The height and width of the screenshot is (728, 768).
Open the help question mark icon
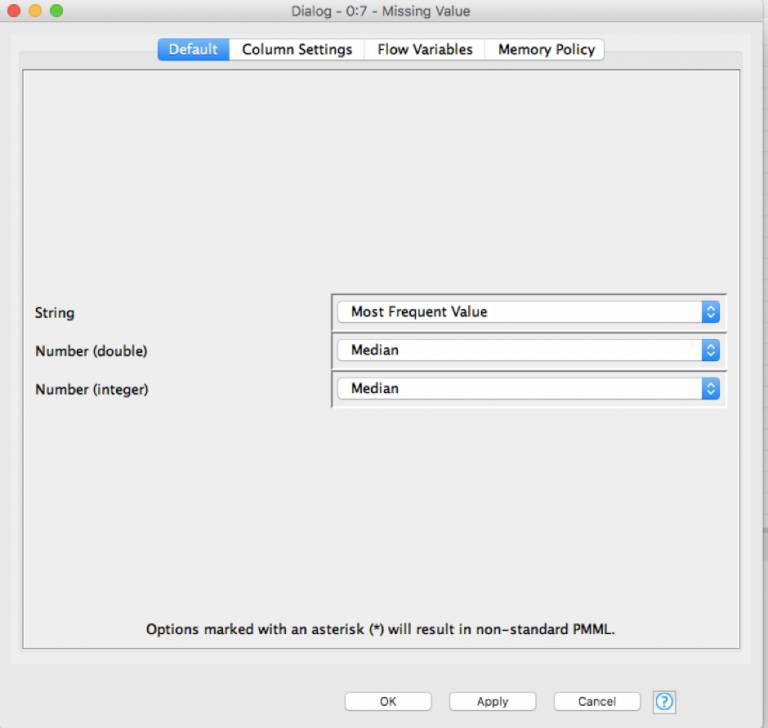[664, 702]
